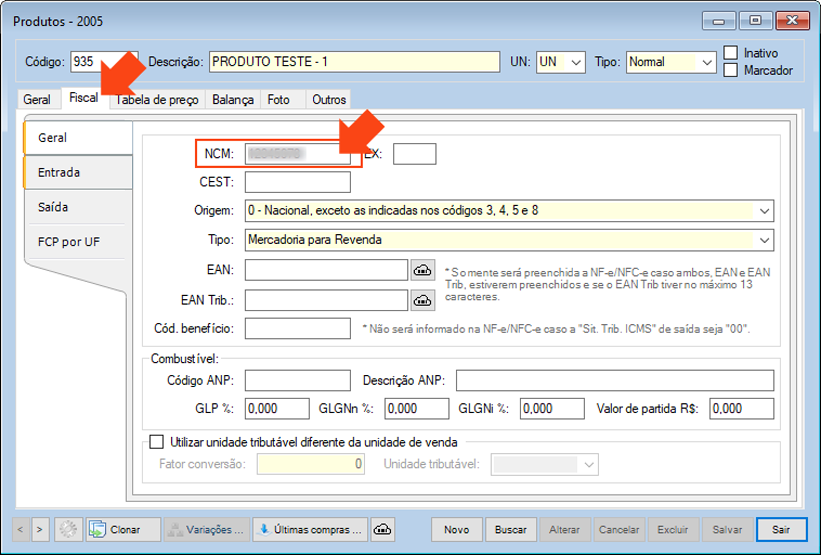
Task: Open the Tipo 'Mercadoria para Revenda' dropdown
Action: click(x=764, y=240)
